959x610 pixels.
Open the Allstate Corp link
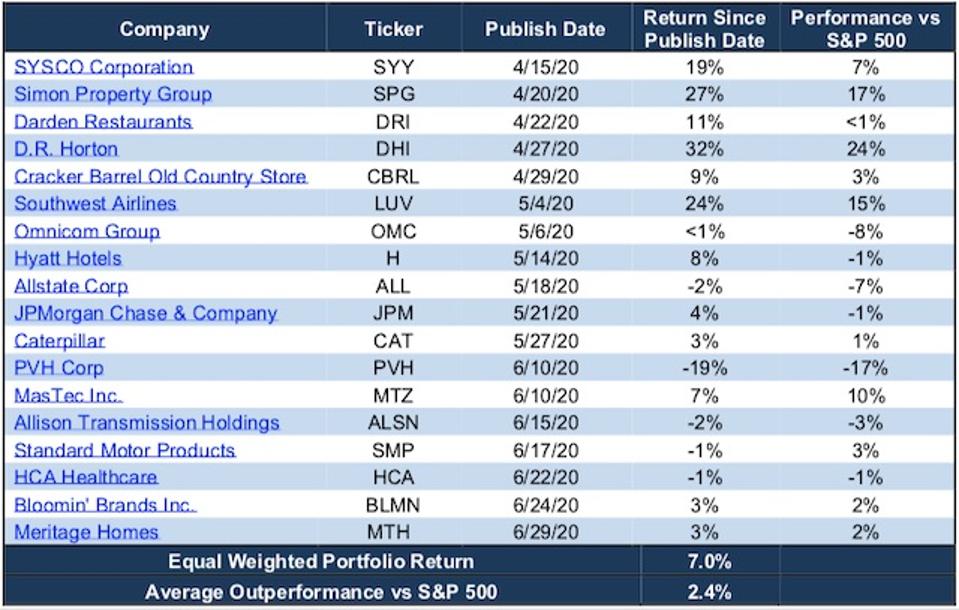click(71, 286)
